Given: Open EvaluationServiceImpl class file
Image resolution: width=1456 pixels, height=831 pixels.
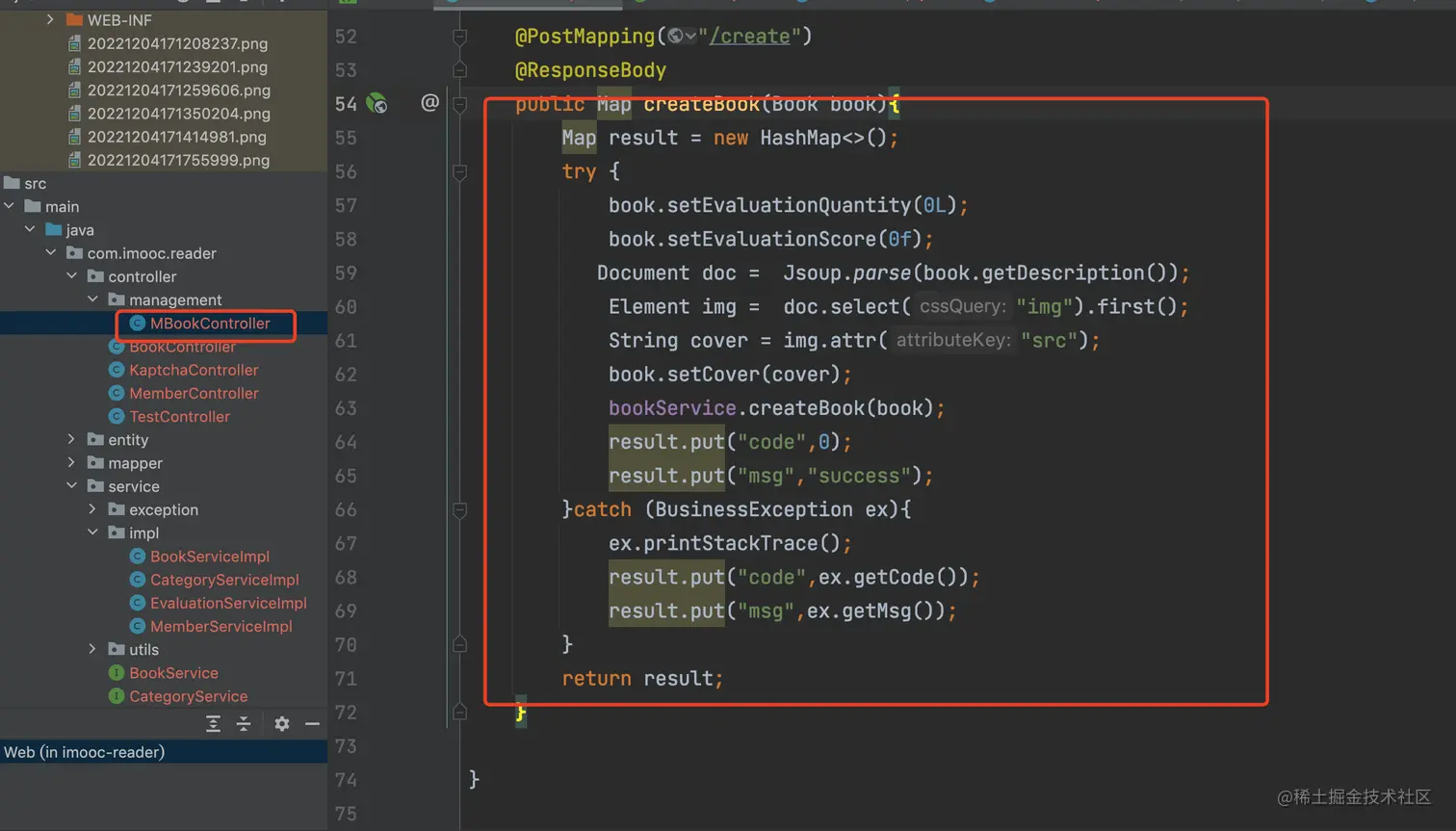Looking at the screenshot, I should click(x=228, y=603).
